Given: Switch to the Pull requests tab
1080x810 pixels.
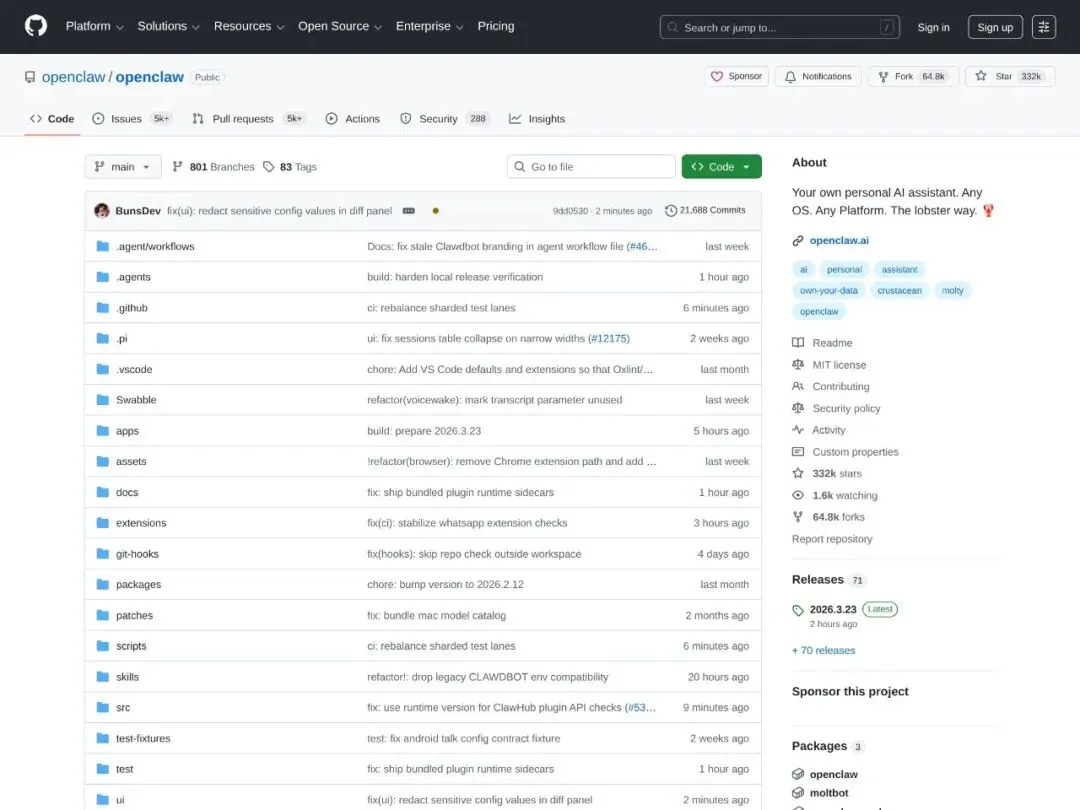Looking at the screenshot, I should click(x=248, y=118).
